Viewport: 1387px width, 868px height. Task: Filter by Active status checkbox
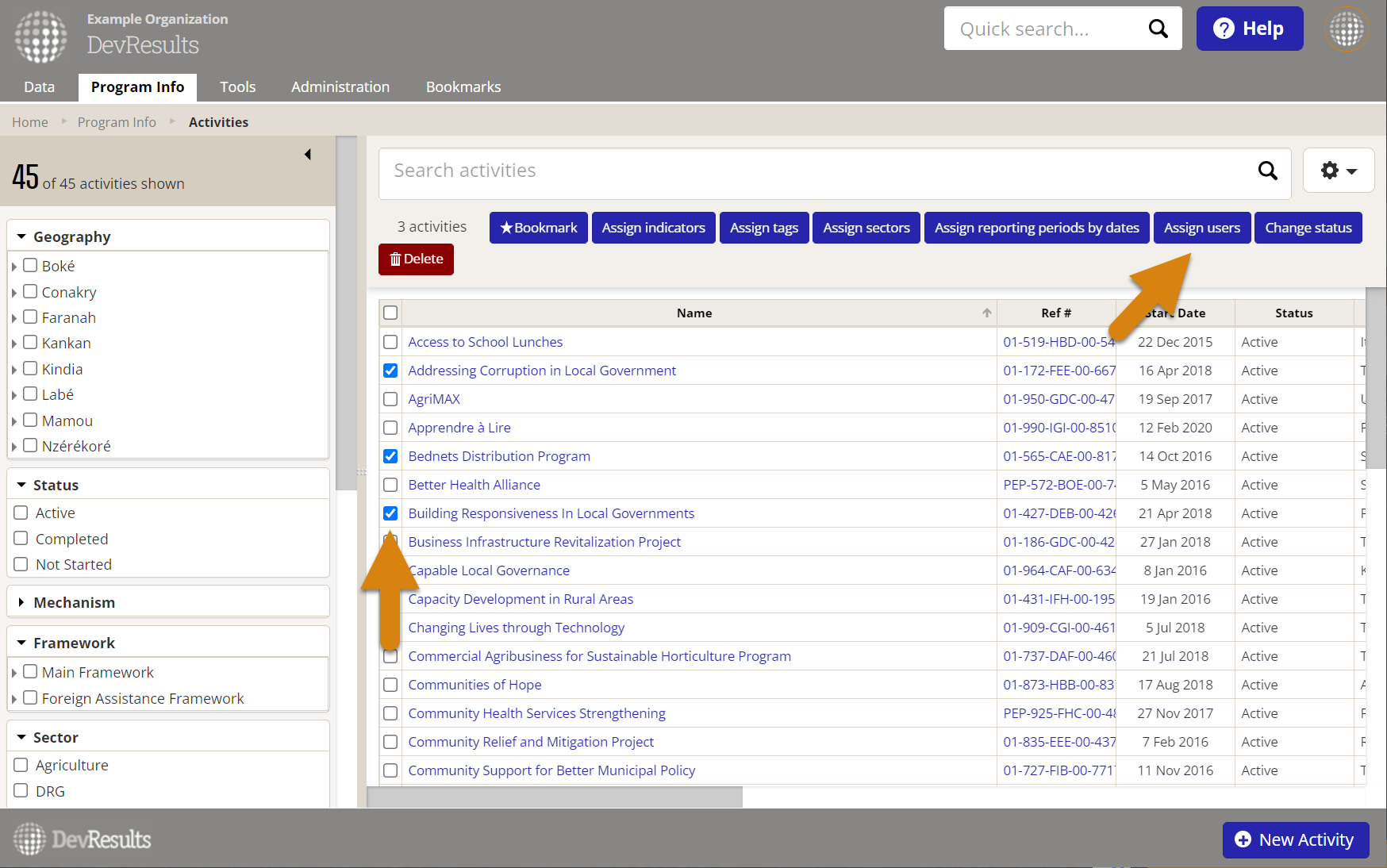(x=21, y=513)
